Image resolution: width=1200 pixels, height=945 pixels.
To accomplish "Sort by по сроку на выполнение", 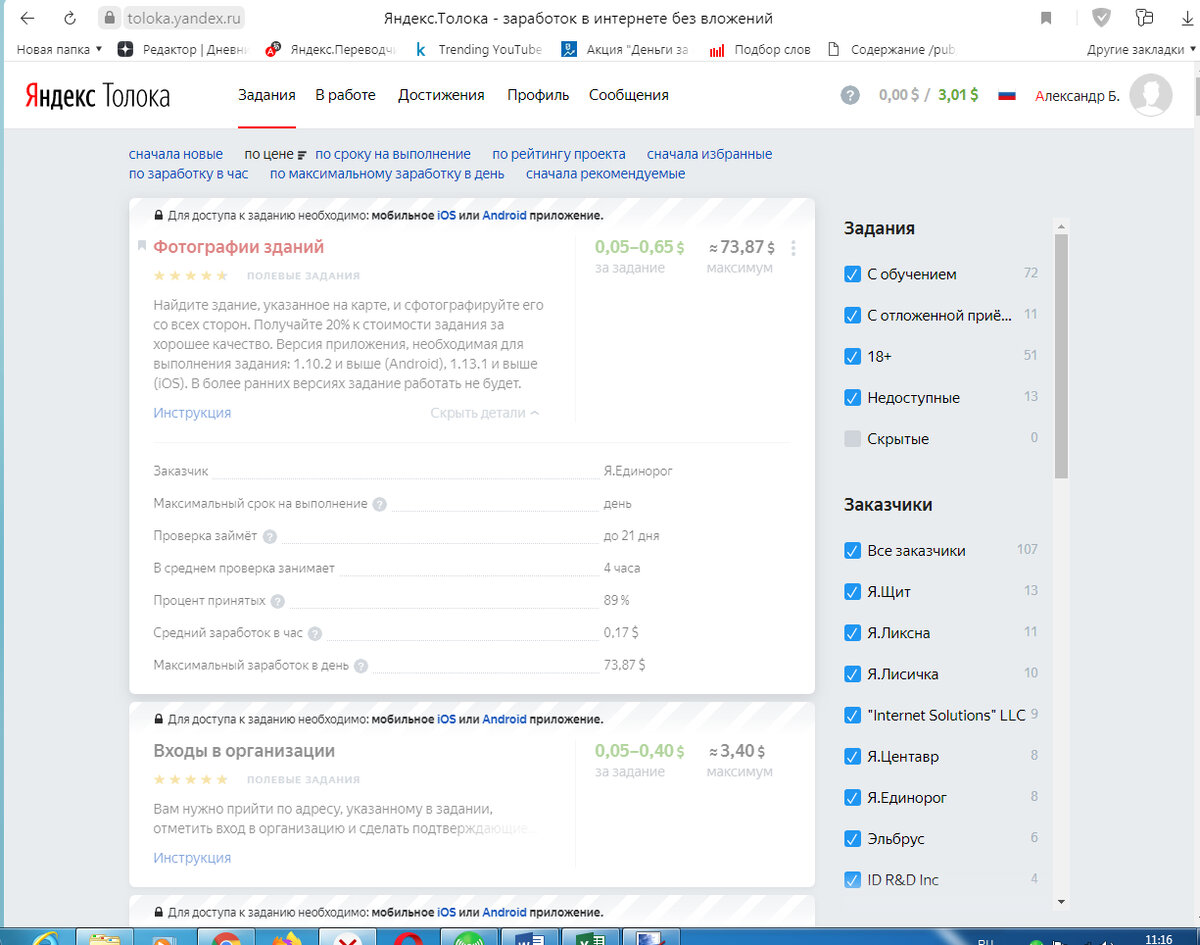I will point(393,154).
